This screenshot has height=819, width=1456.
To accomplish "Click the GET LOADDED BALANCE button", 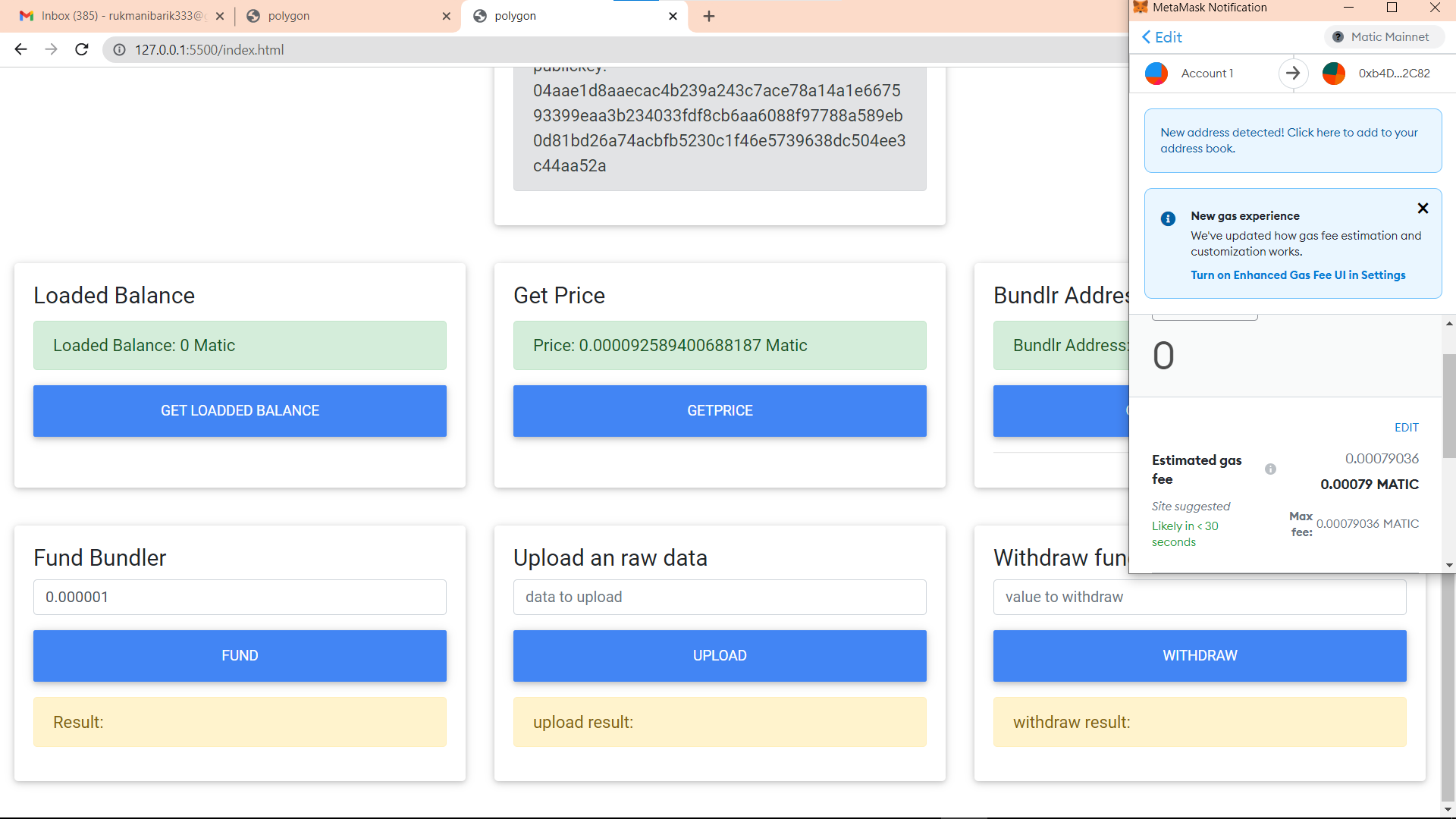I will tap(240, 411).
